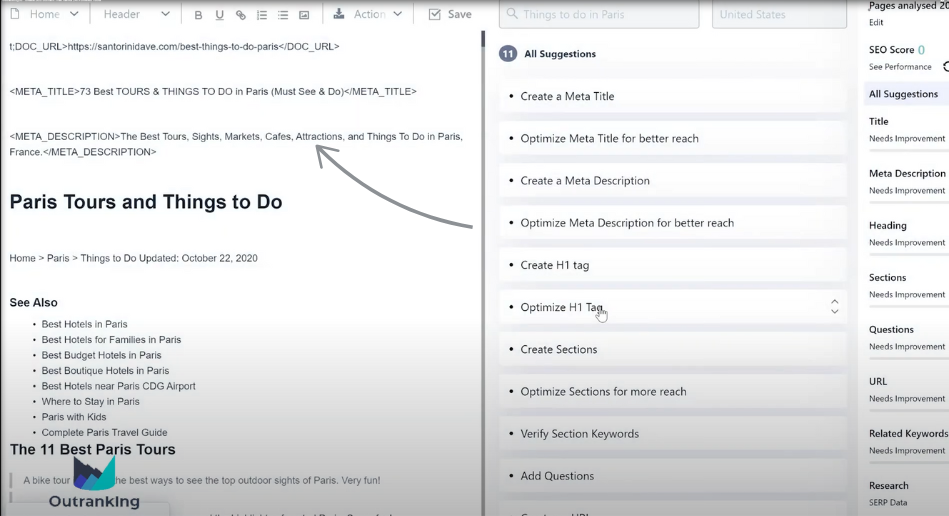The image size is (949, 516).
Task: Select Create a Meta Description suggestion
Action: [672, 181]
